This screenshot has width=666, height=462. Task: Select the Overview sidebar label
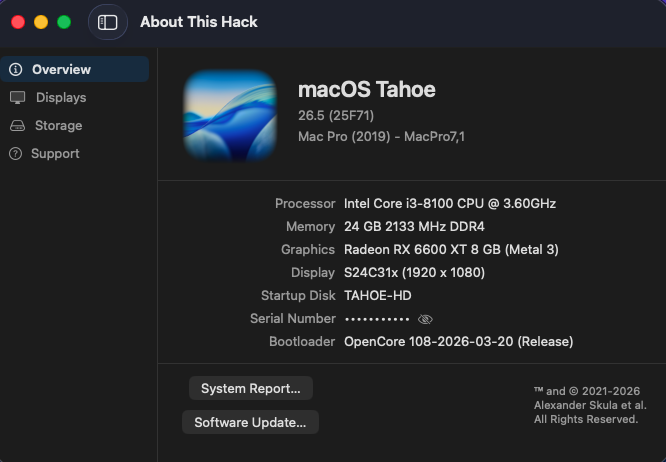pyautogui.click(x=62, y=69)
